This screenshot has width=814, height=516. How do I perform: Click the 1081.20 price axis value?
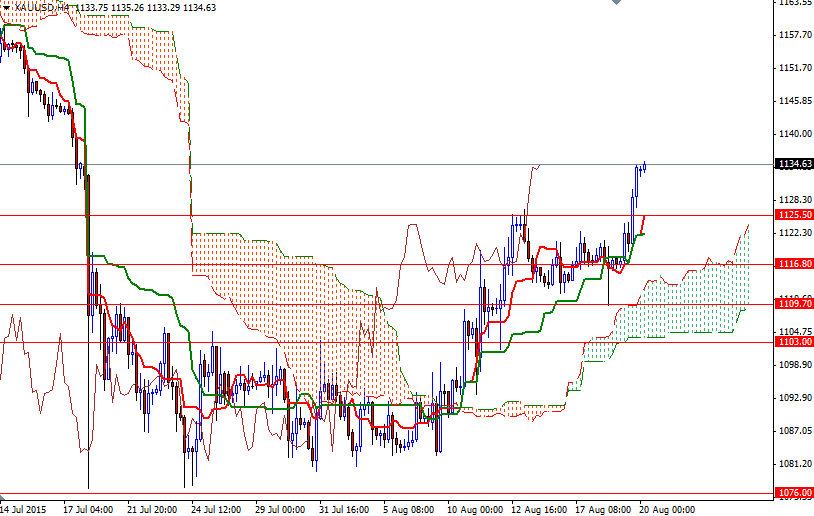[795, 464]
